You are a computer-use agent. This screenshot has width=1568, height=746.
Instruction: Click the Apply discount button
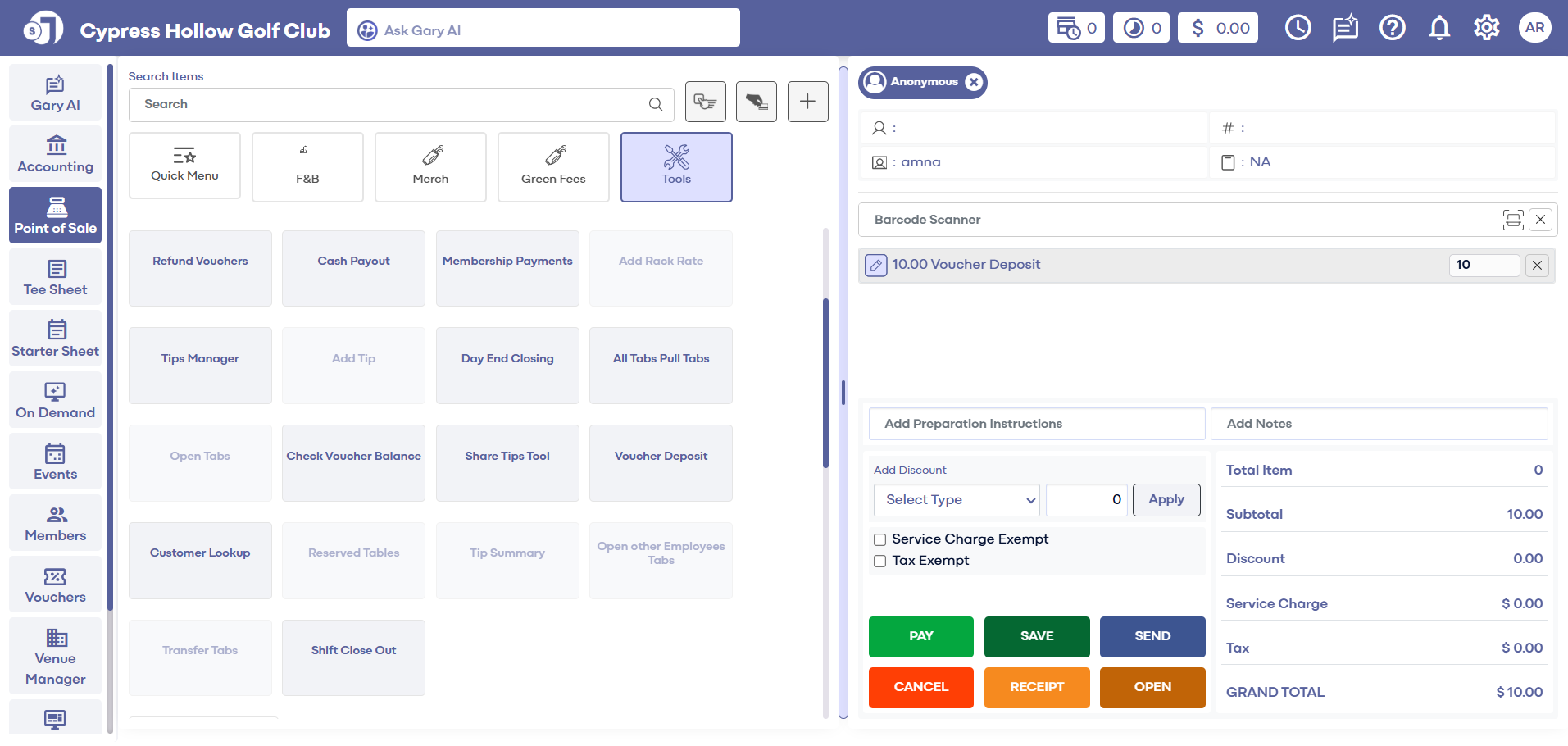tap(1166, 500)
